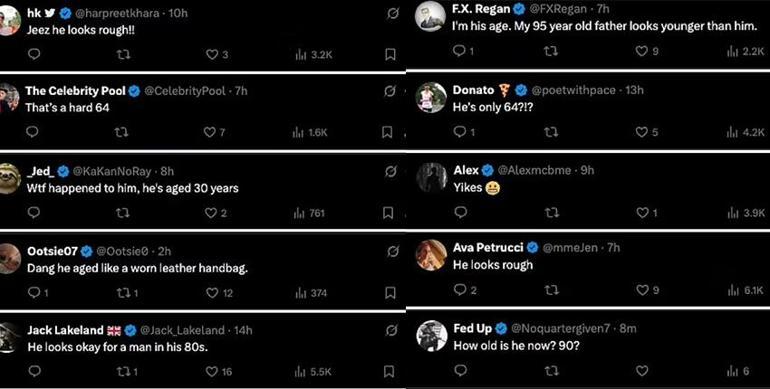The width and height of the screenshot is (770, 389).
Task: Open the @CelebrityPool profile handle
Action: click(185, 91)
